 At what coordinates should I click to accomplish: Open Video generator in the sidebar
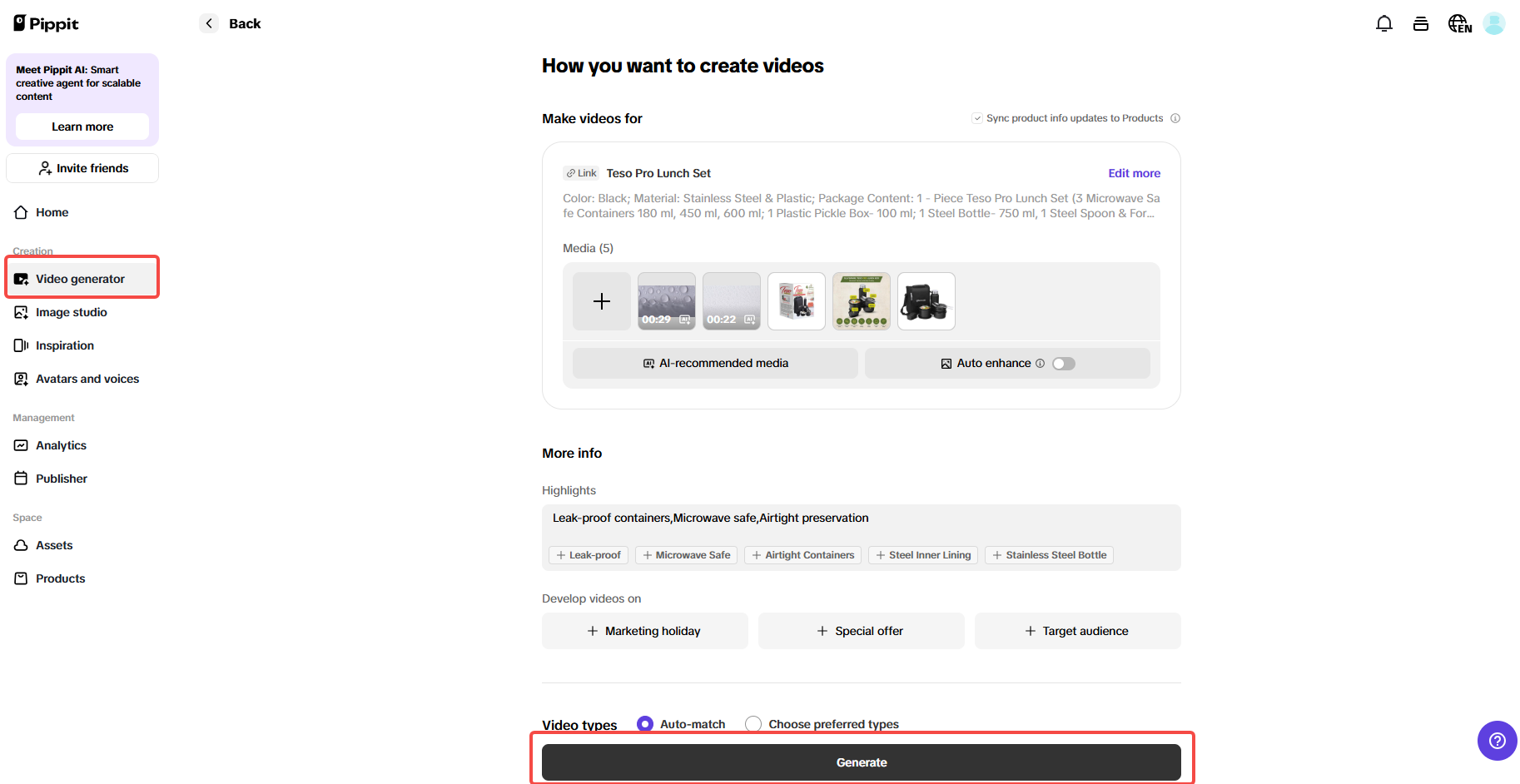click(81, 278)
